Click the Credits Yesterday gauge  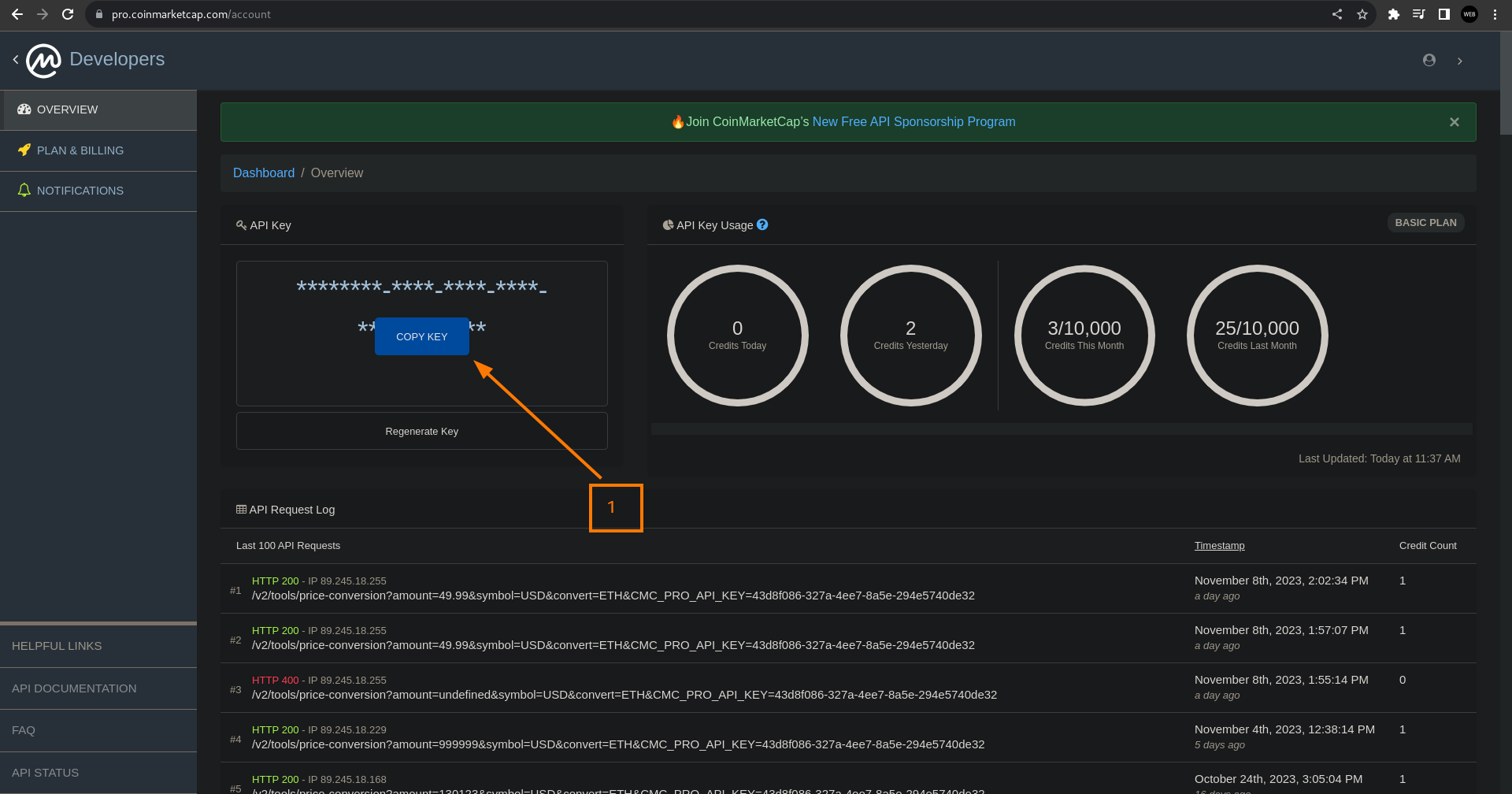click(911, 336)
